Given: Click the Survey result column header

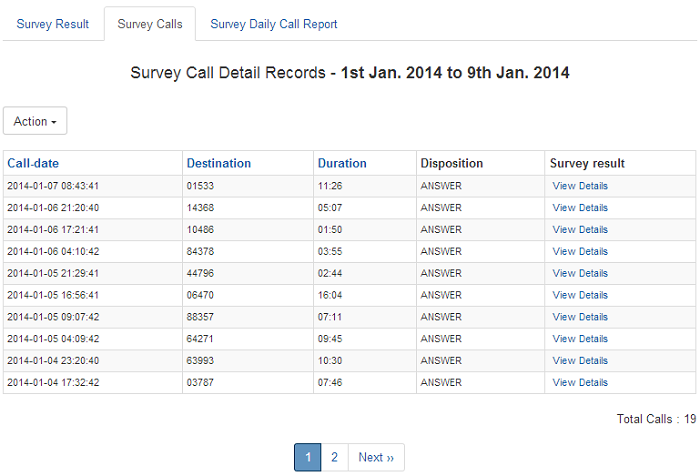Looking at the screenshot, I should 587,163.
